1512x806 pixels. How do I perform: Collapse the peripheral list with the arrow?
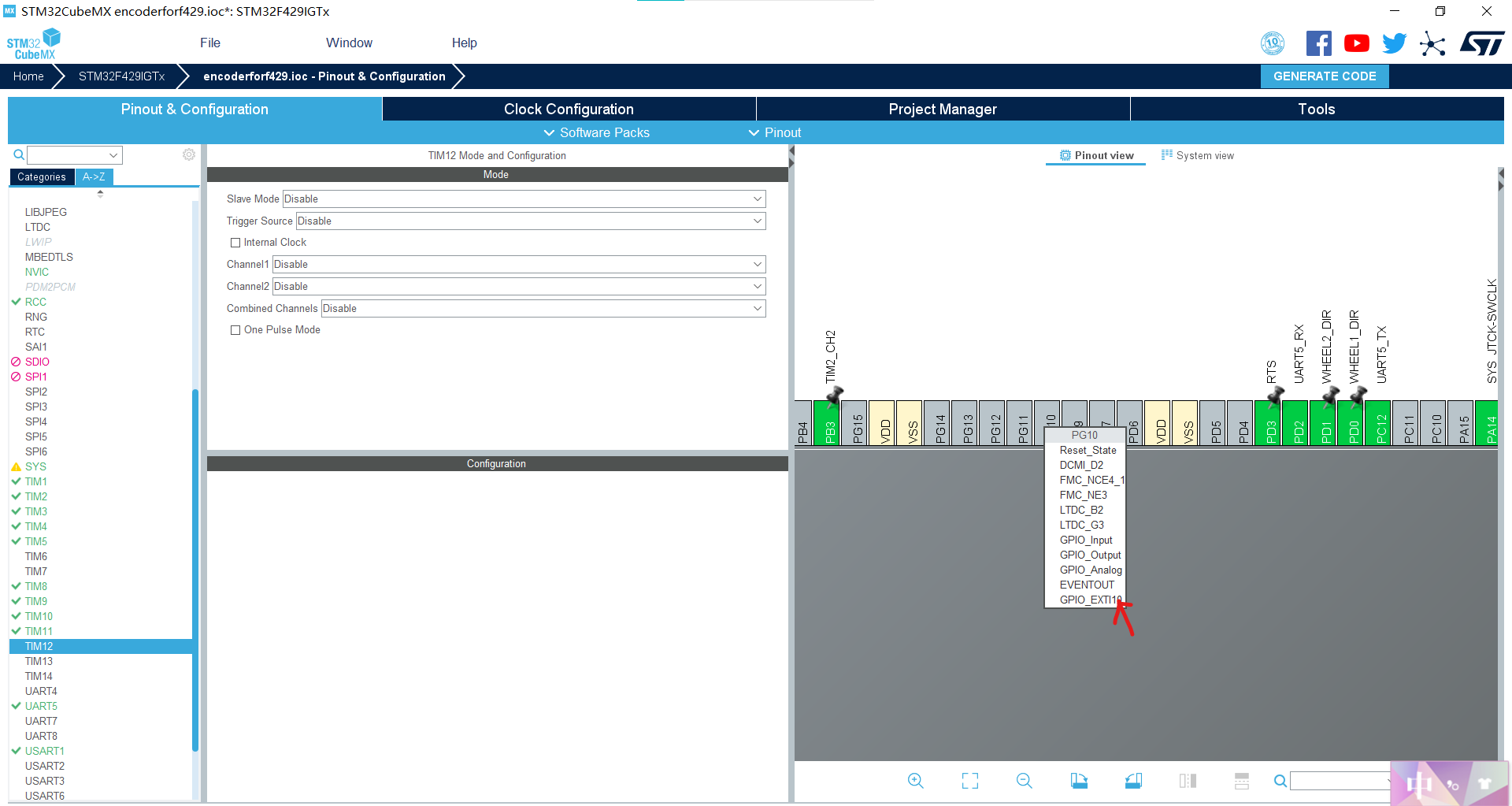point(100,193)
